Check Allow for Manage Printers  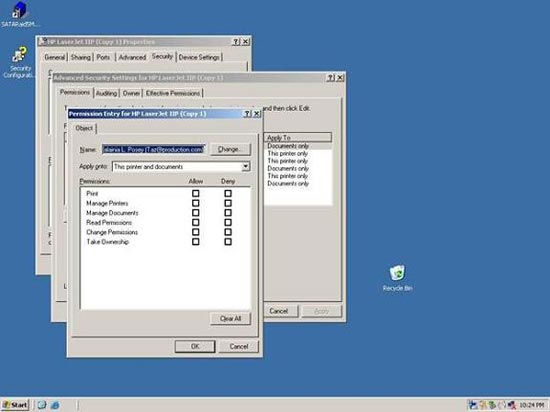click(x=196, y=203)
